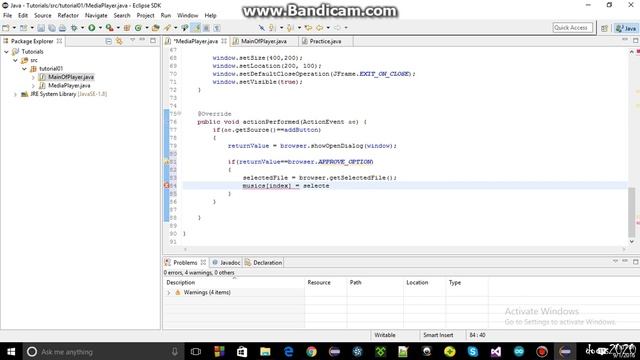Sort Problems by Description column header
The height and width of the screenshot is (360, 640).
click(234, 282)
